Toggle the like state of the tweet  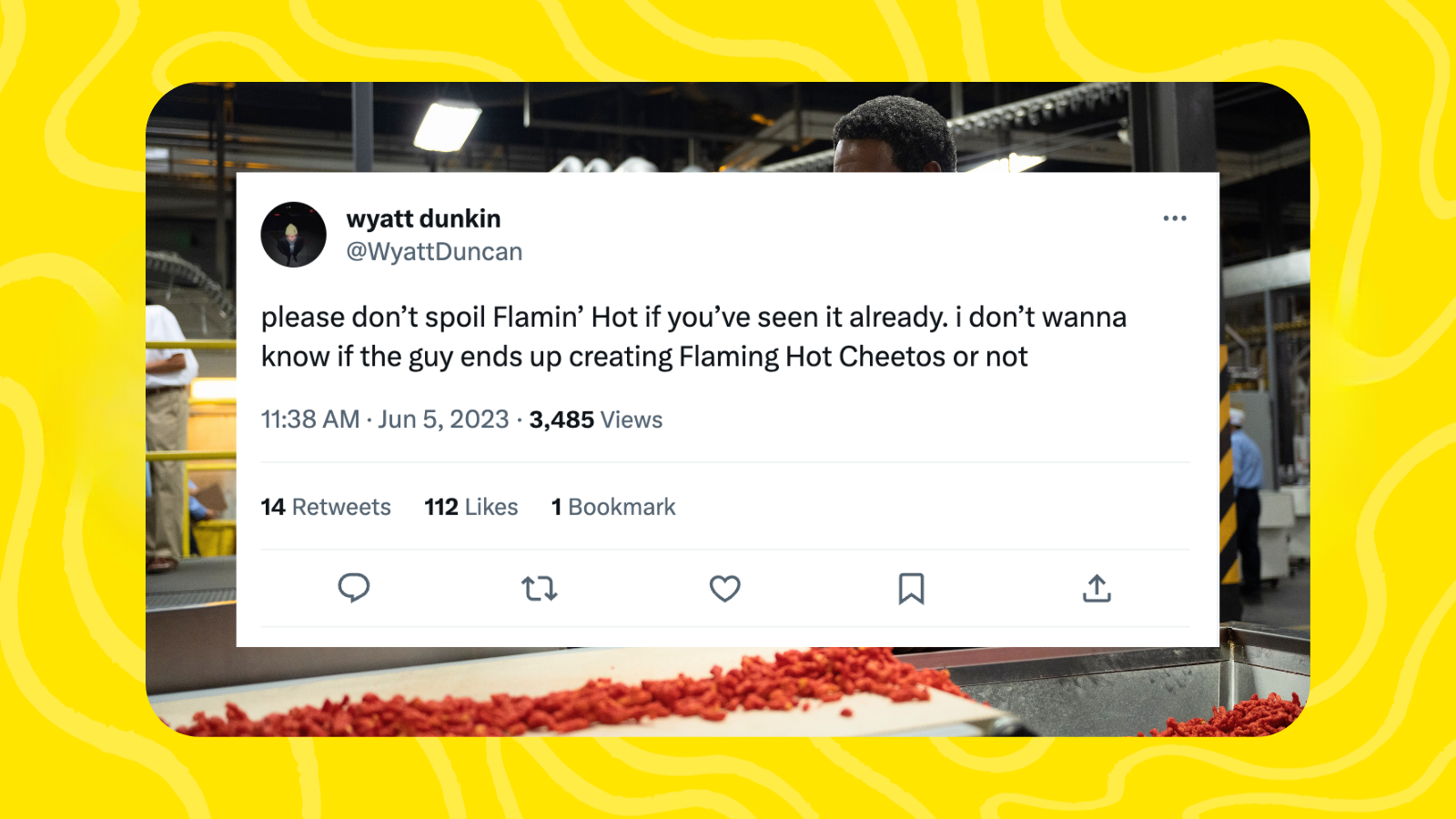tap(725, 589)
